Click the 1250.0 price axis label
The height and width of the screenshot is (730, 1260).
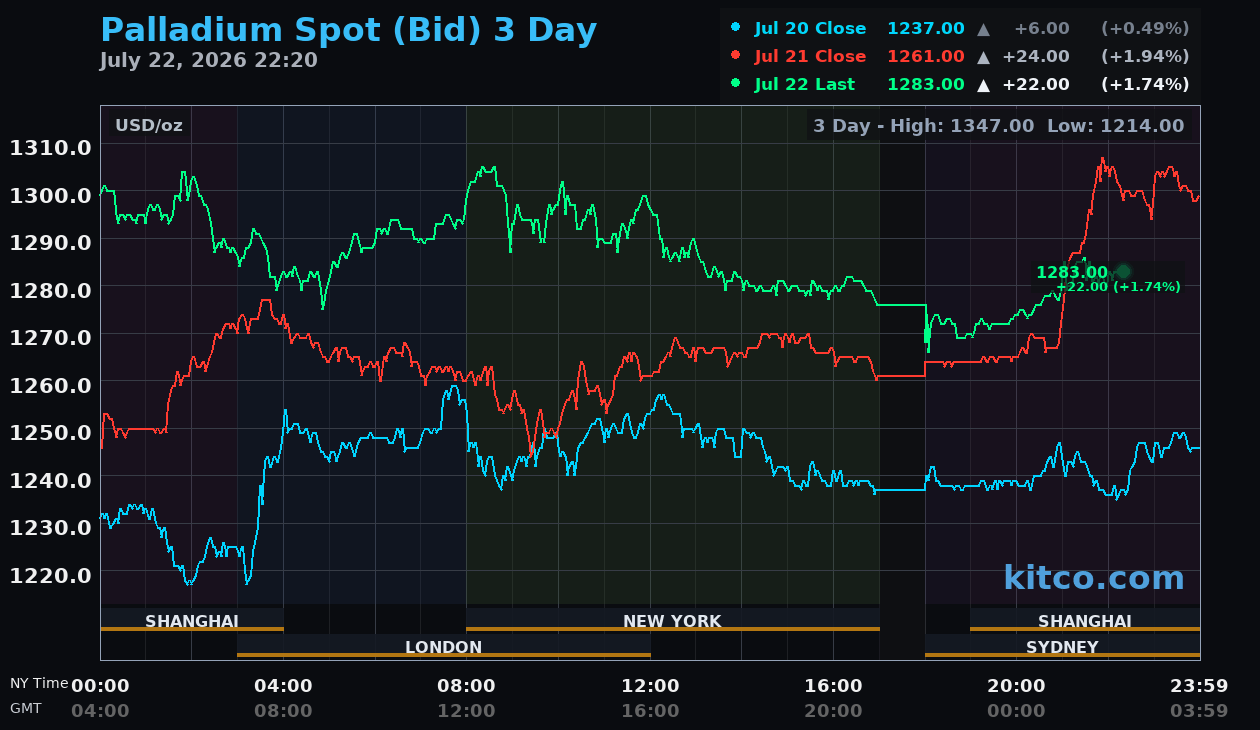(51, 433)
